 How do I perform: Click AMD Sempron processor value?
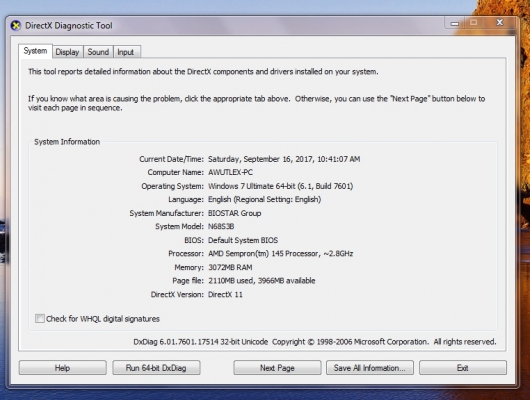[x=281, y=254]
